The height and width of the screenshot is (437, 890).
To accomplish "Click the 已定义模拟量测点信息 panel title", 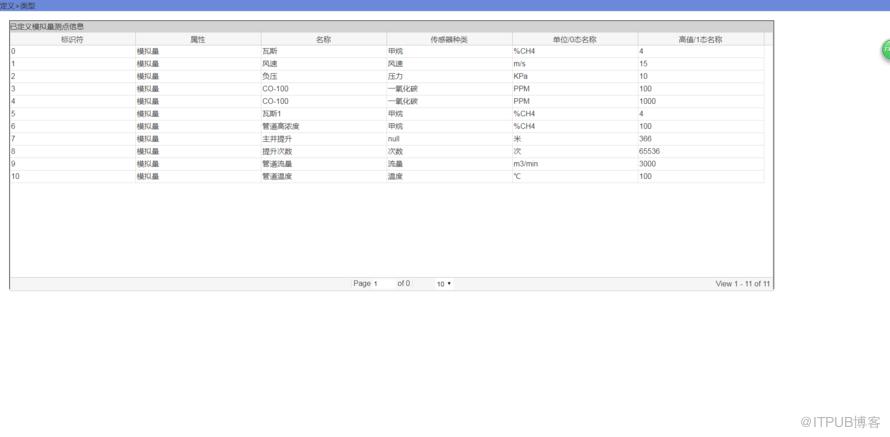I will tap(47, 27).
